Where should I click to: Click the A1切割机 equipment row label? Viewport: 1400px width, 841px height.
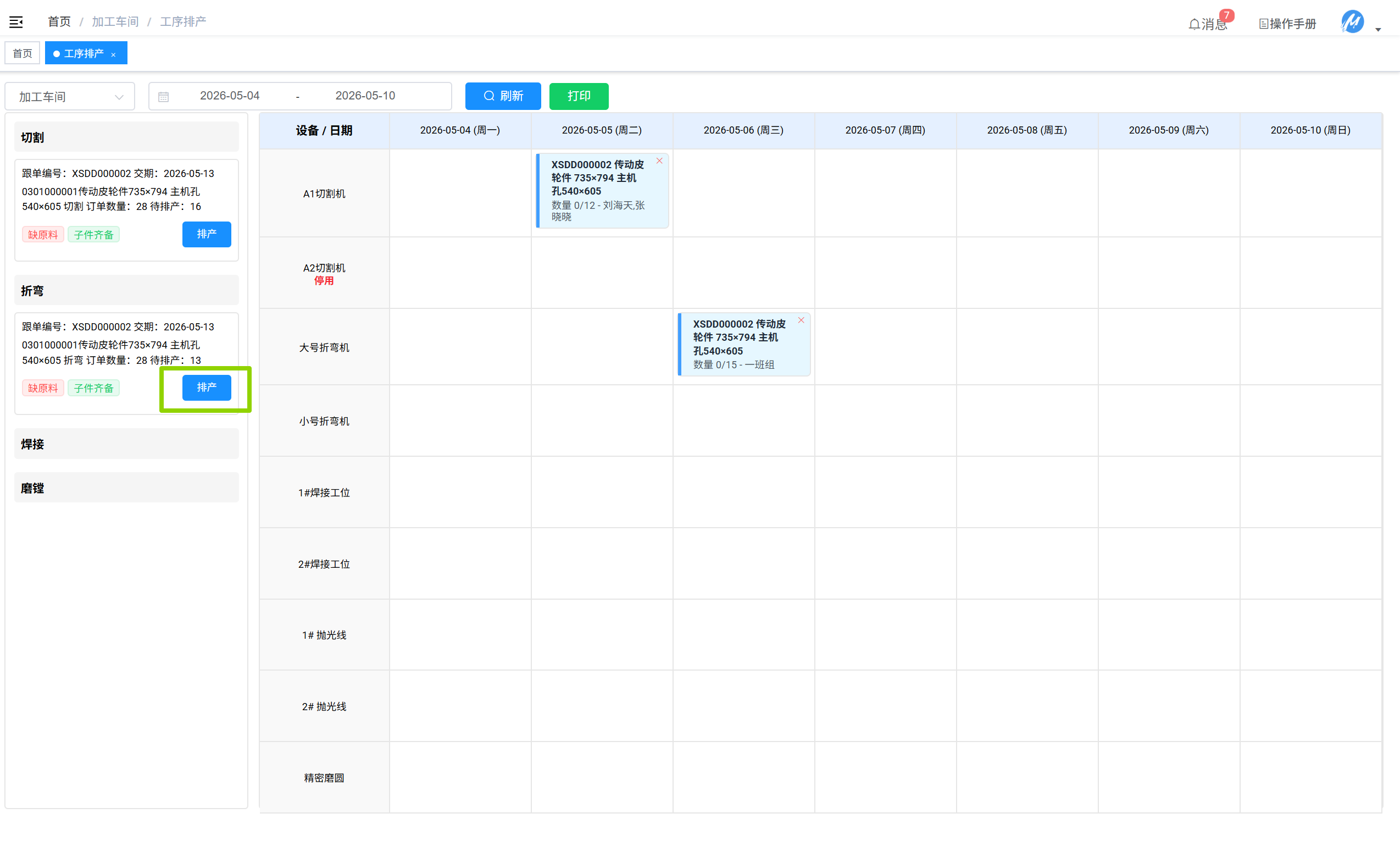(x=324, y=194)
